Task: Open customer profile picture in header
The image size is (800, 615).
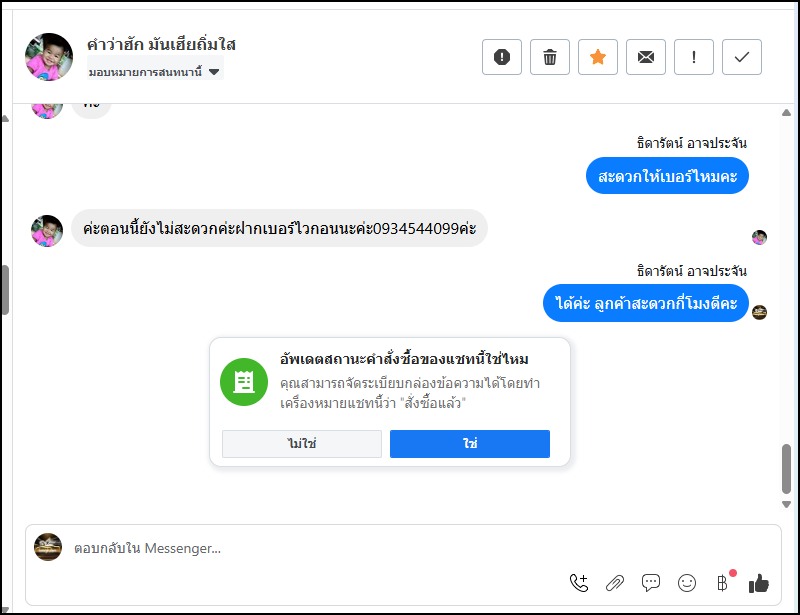Action: (x=49, y=57)
